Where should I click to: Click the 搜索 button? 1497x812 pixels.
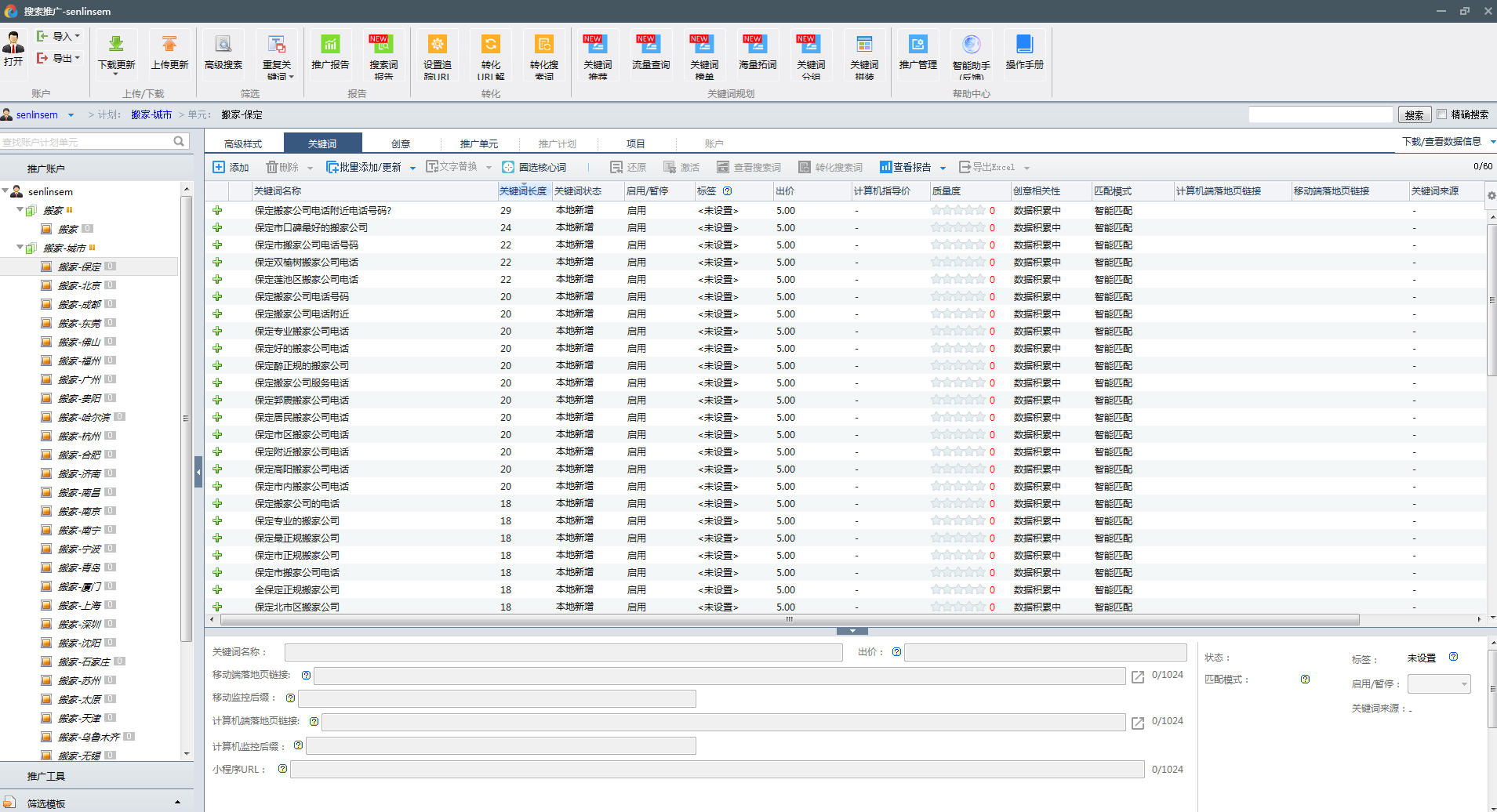point(1414,115)
